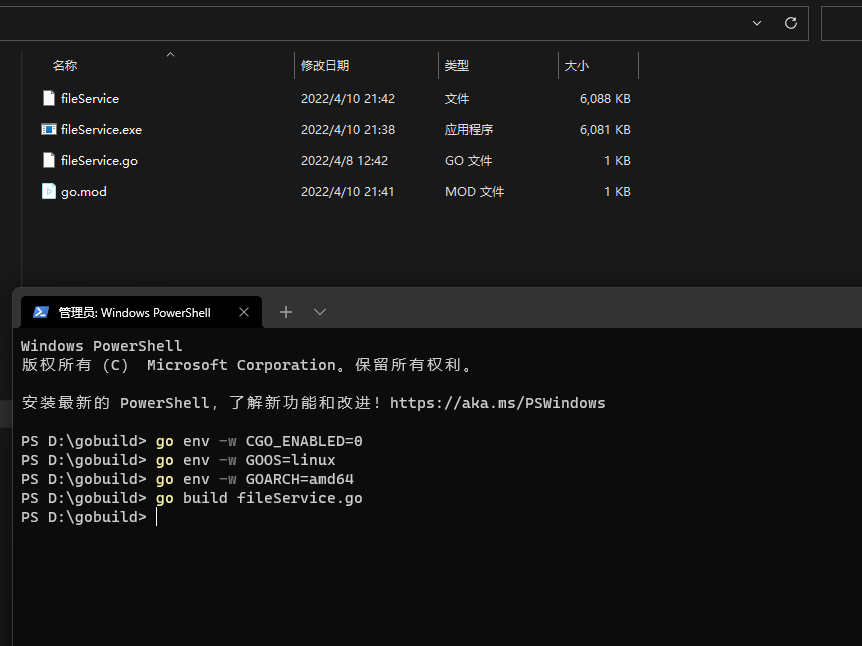862x646 pixels.
Task: Click the GO 文件 type cell
Action: point(469,161)
